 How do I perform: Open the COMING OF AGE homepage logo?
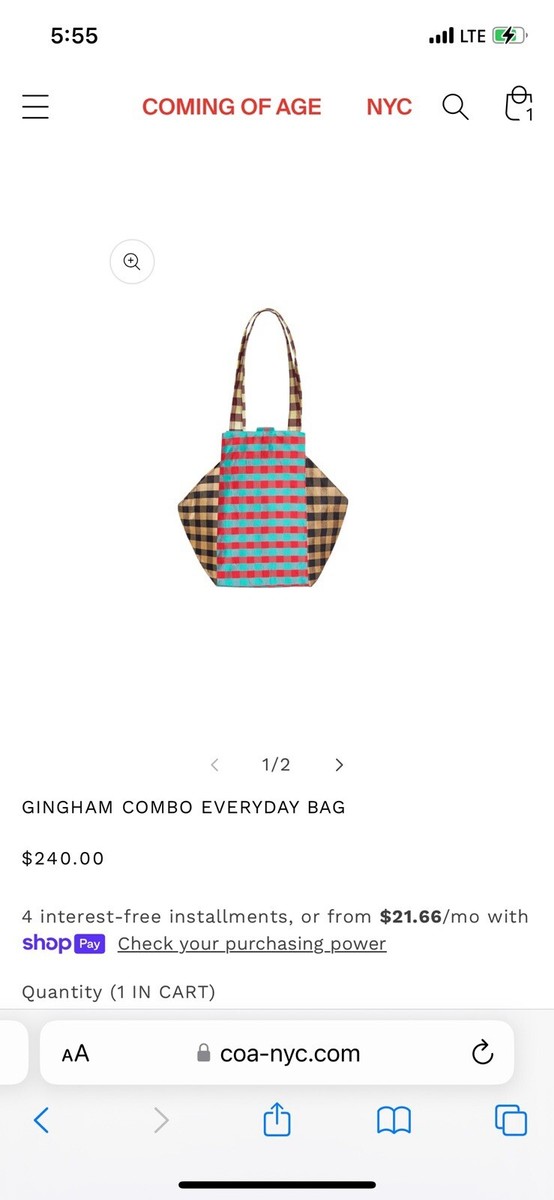[232, 107]
